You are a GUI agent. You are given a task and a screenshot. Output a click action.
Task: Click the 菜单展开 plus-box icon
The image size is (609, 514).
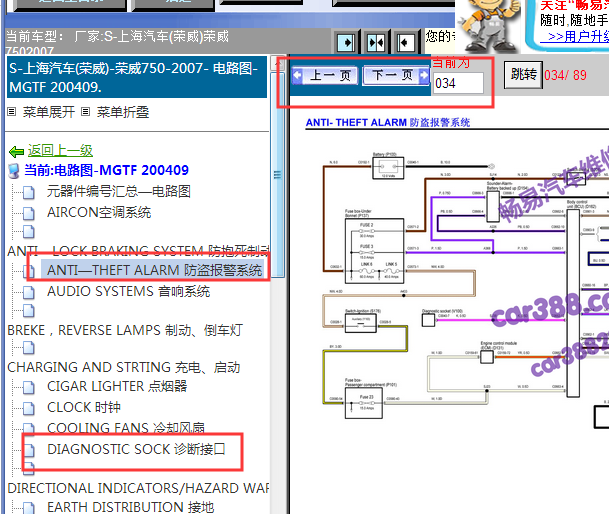pos(12,112)
